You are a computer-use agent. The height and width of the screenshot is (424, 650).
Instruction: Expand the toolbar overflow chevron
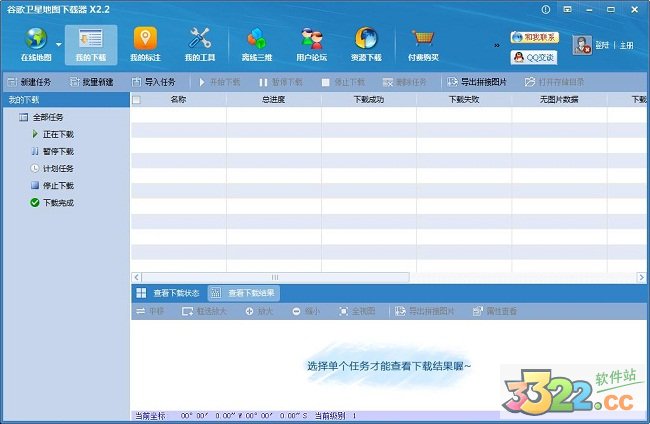497,45
